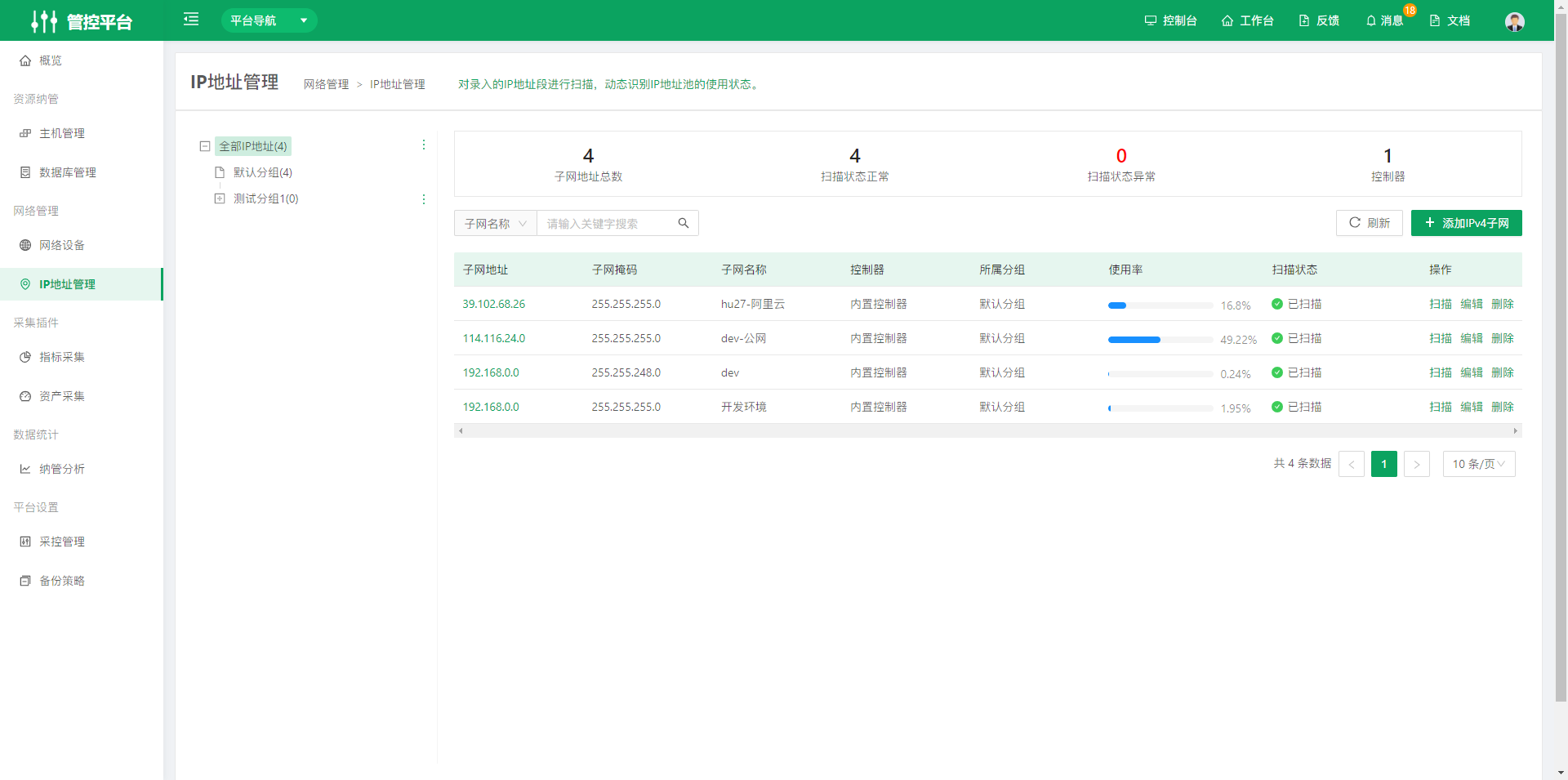Open the 开发环境 subnet 192.168.0.0 link
The height and width of the screenshot is (780, 1568).
pyautogui.click(x=491, y=407)
